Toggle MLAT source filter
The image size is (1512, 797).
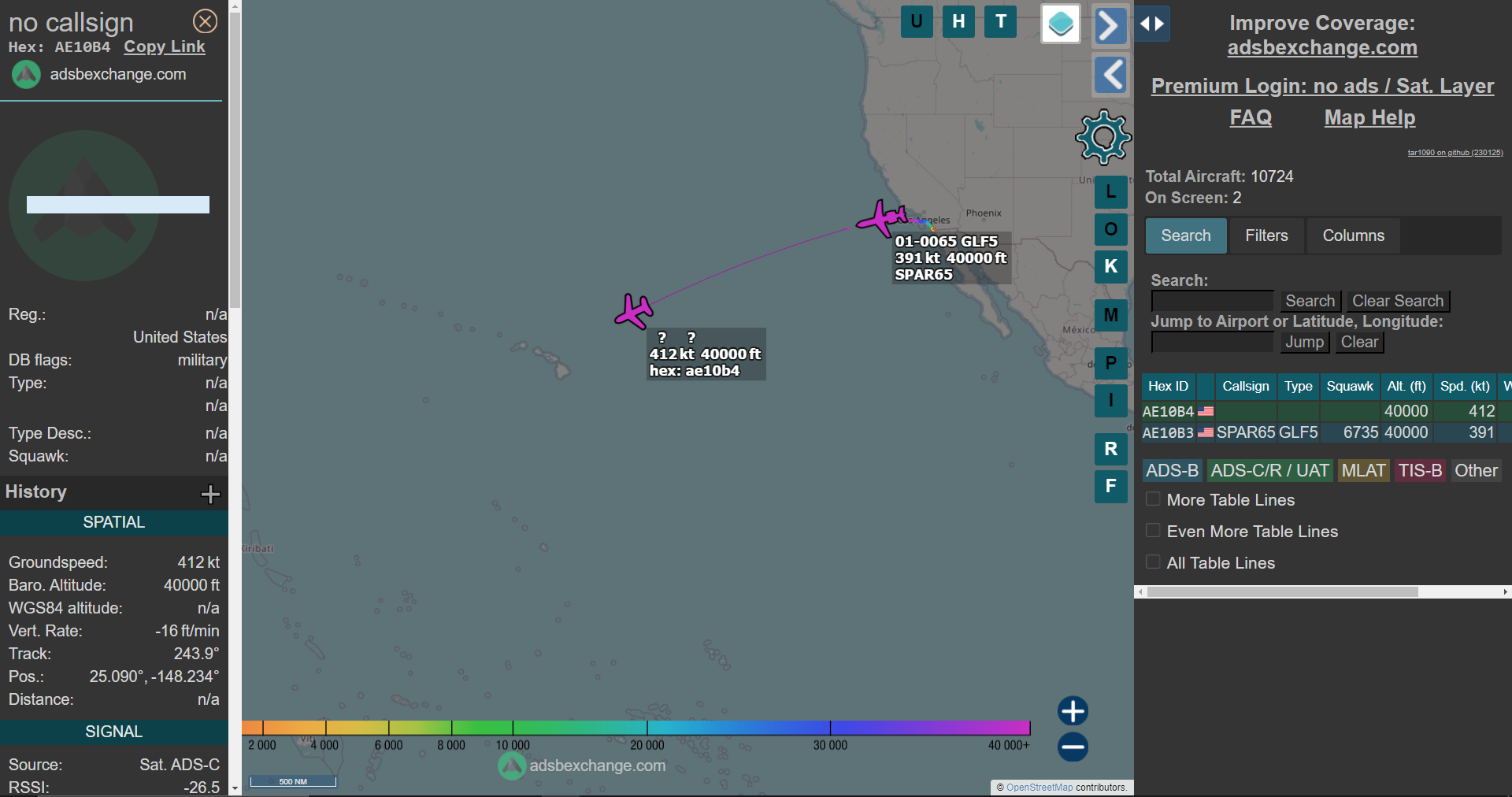pos(1363,471)
